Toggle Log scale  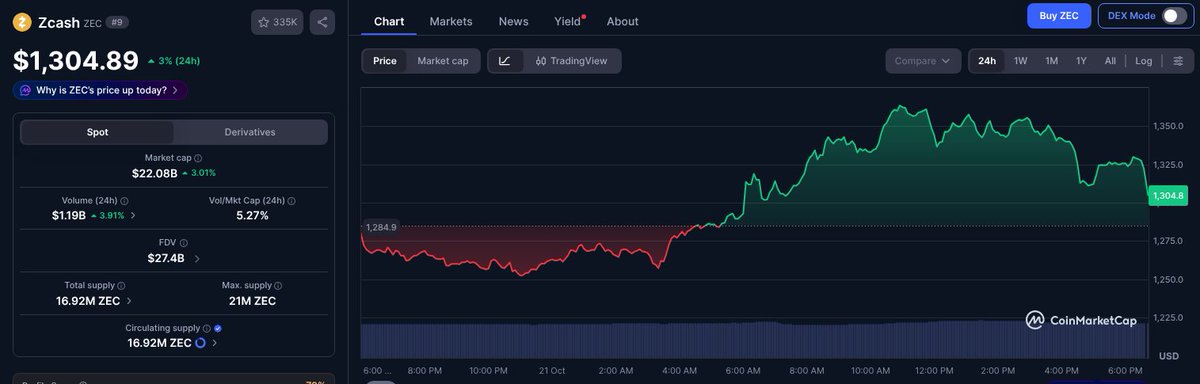tap(1144, 61)
